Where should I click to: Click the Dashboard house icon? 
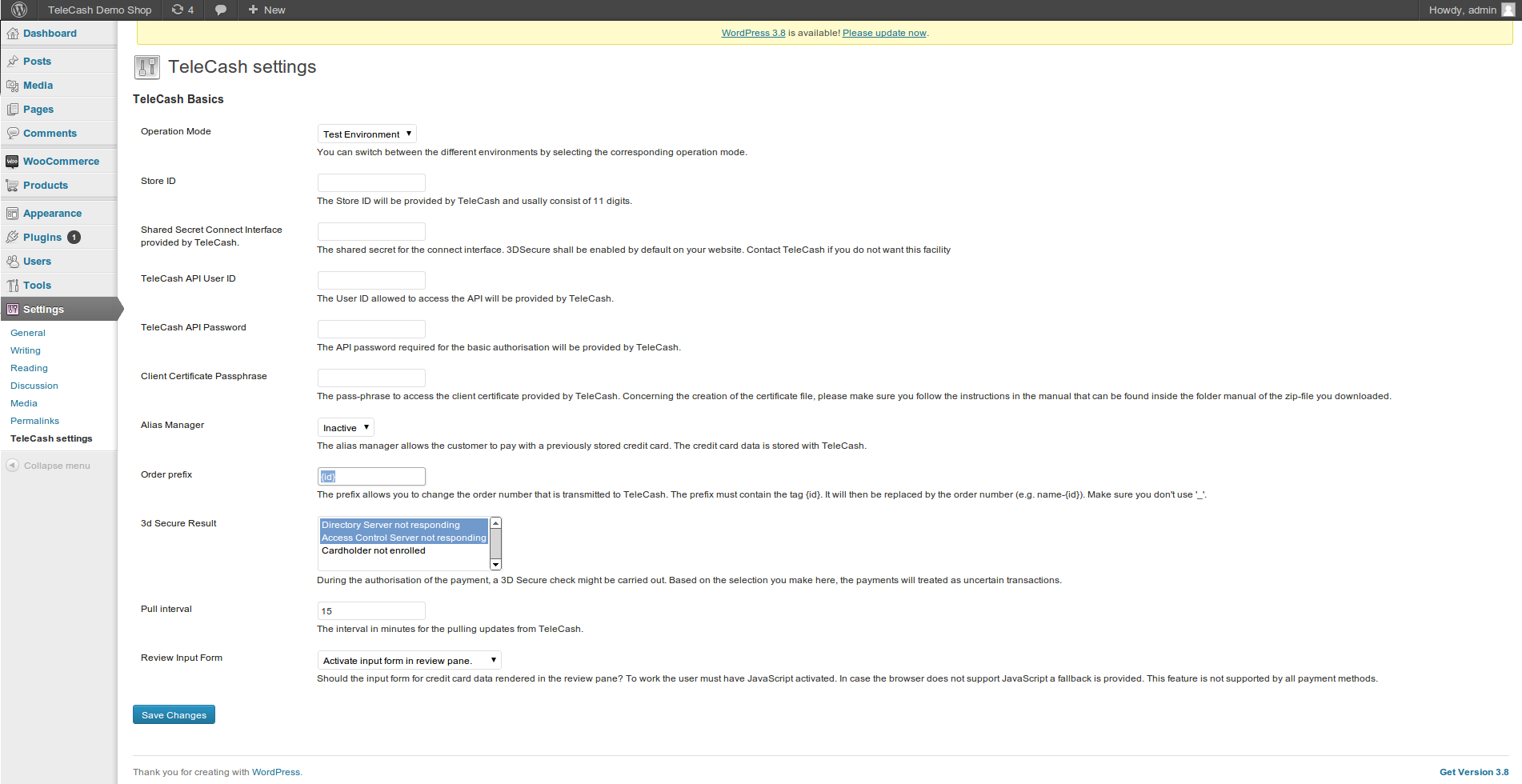13,34
